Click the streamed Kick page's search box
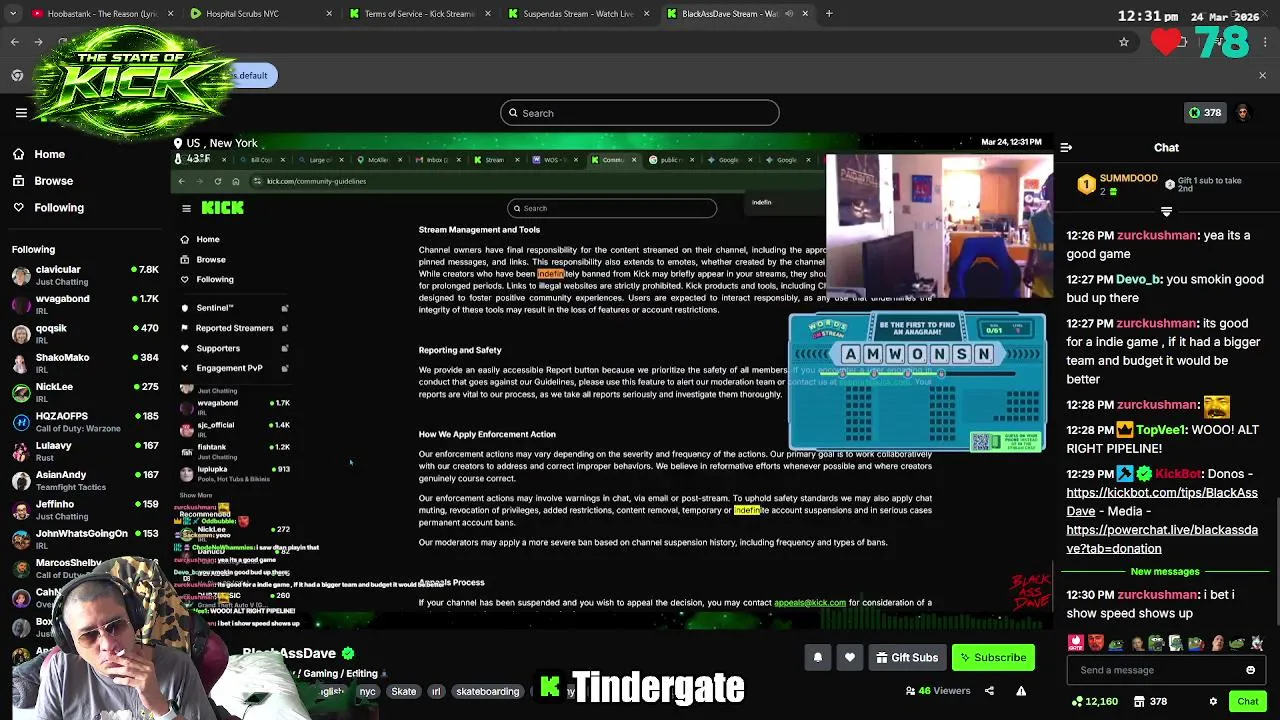This screenshot has height=720, width=1280. click(x=612, y=208)
